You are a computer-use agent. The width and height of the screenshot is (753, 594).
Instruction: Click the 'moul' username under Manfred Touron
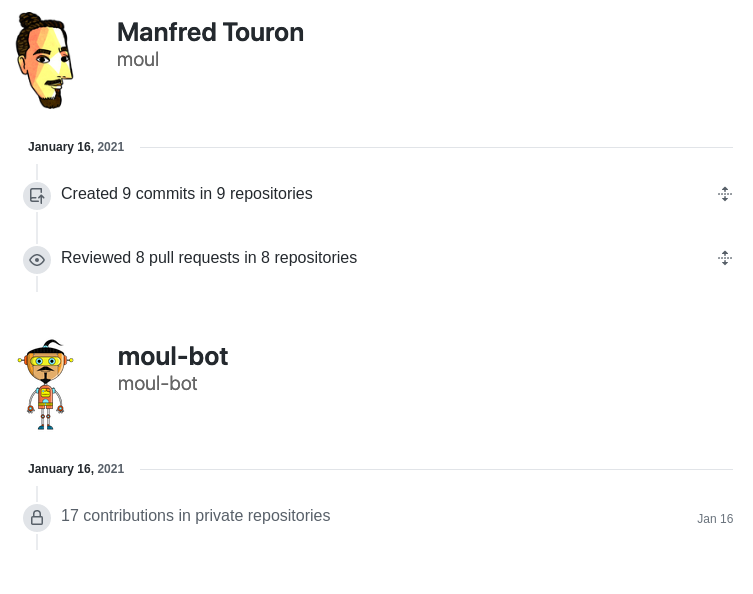138,59
